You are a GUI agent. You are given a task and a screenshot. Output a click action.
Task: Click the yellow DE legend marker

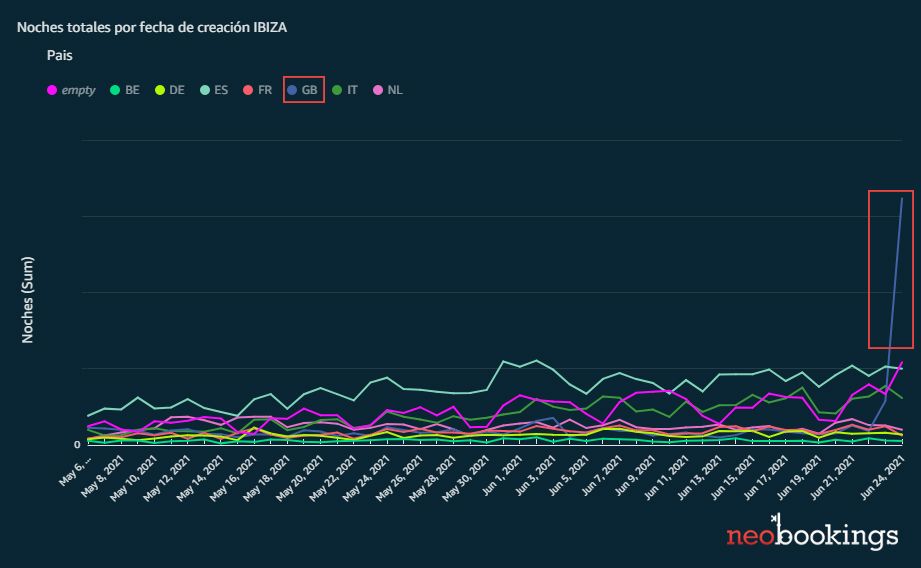(159, 90)
